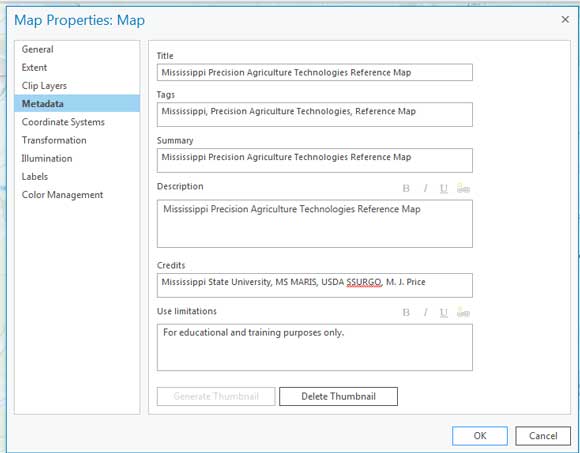The image size is (580, 453).
Task: Click insert image icon above Use limitations
Action: (x=463, y=312)
